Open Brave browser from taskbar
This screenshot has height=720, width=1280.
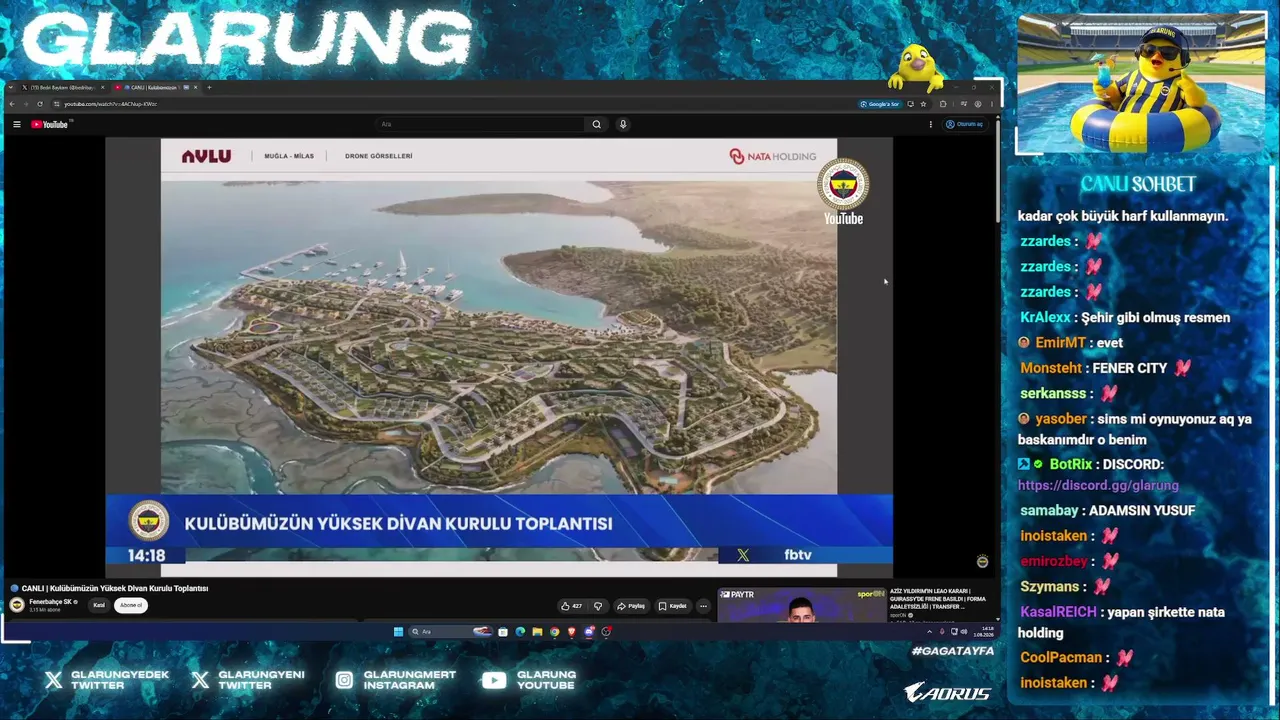(571, 632)
